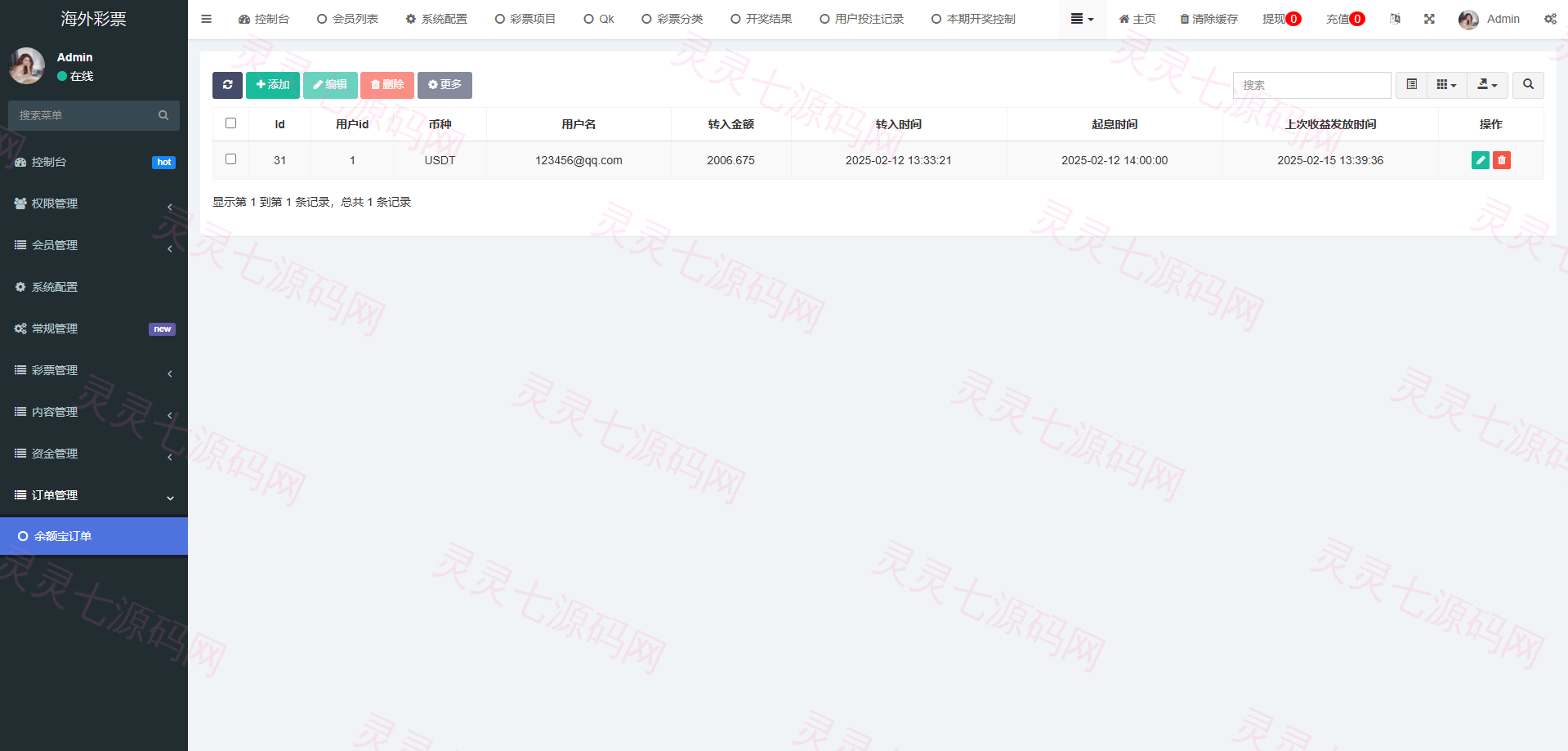1568x751 pixels.
Task: Select the 余额宝订单 sidebar item
Action: pyautogui.click(x=94, y=536)
